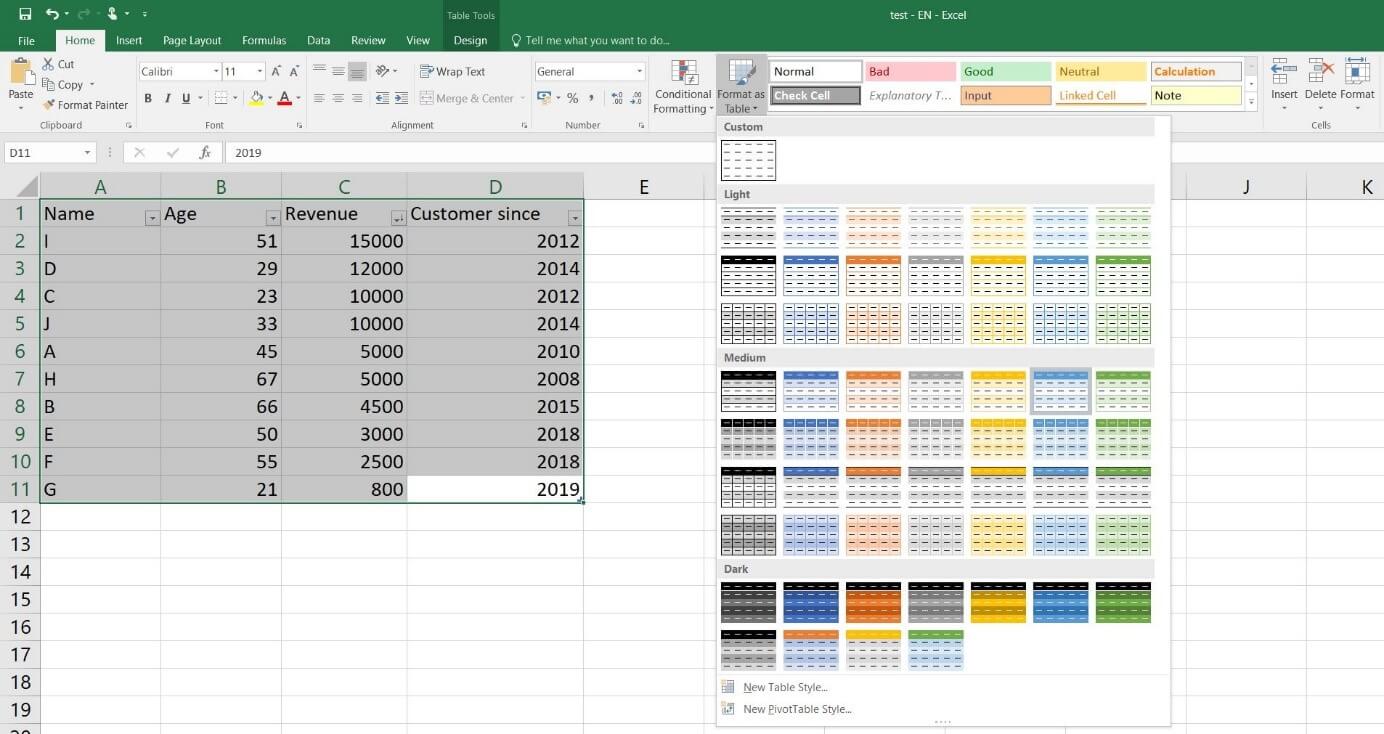Open the Formulas ribbon tab
Image resolution: width=1384 pixels, height=734 pixels.
click(x=263, y=40)
